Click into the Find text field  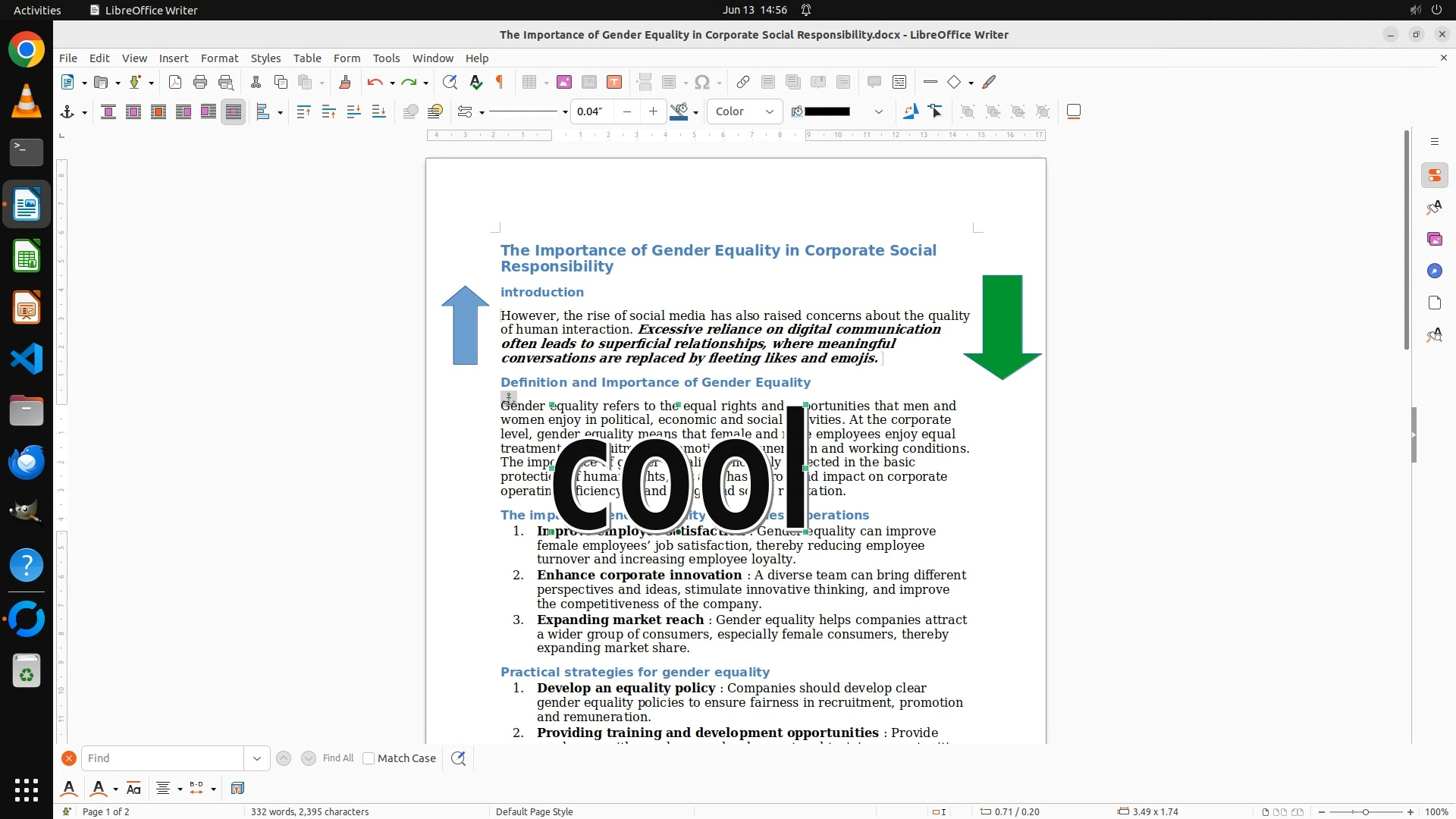[163, 758]
